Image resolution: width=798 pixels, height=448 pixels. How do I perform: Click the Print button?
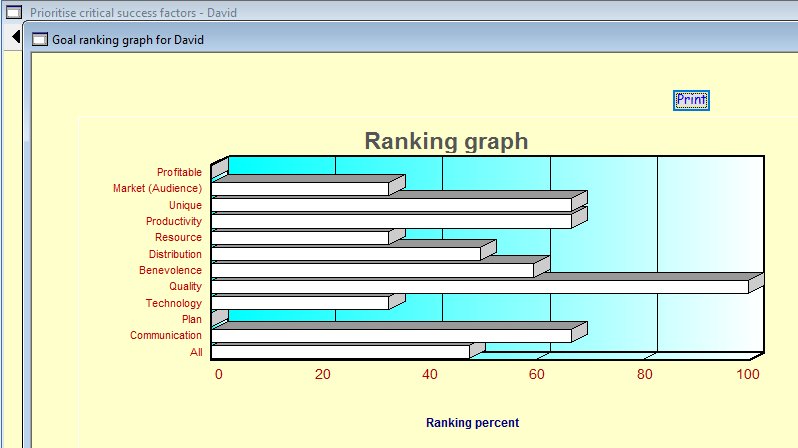[x=691, y=100]
